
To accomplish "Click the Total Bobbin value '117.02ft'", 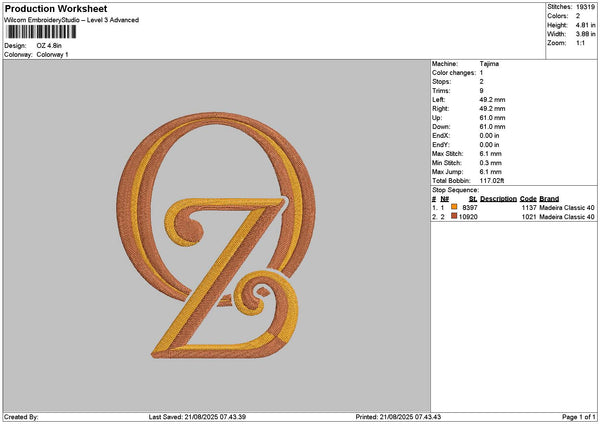I will [x=492, y=181].
